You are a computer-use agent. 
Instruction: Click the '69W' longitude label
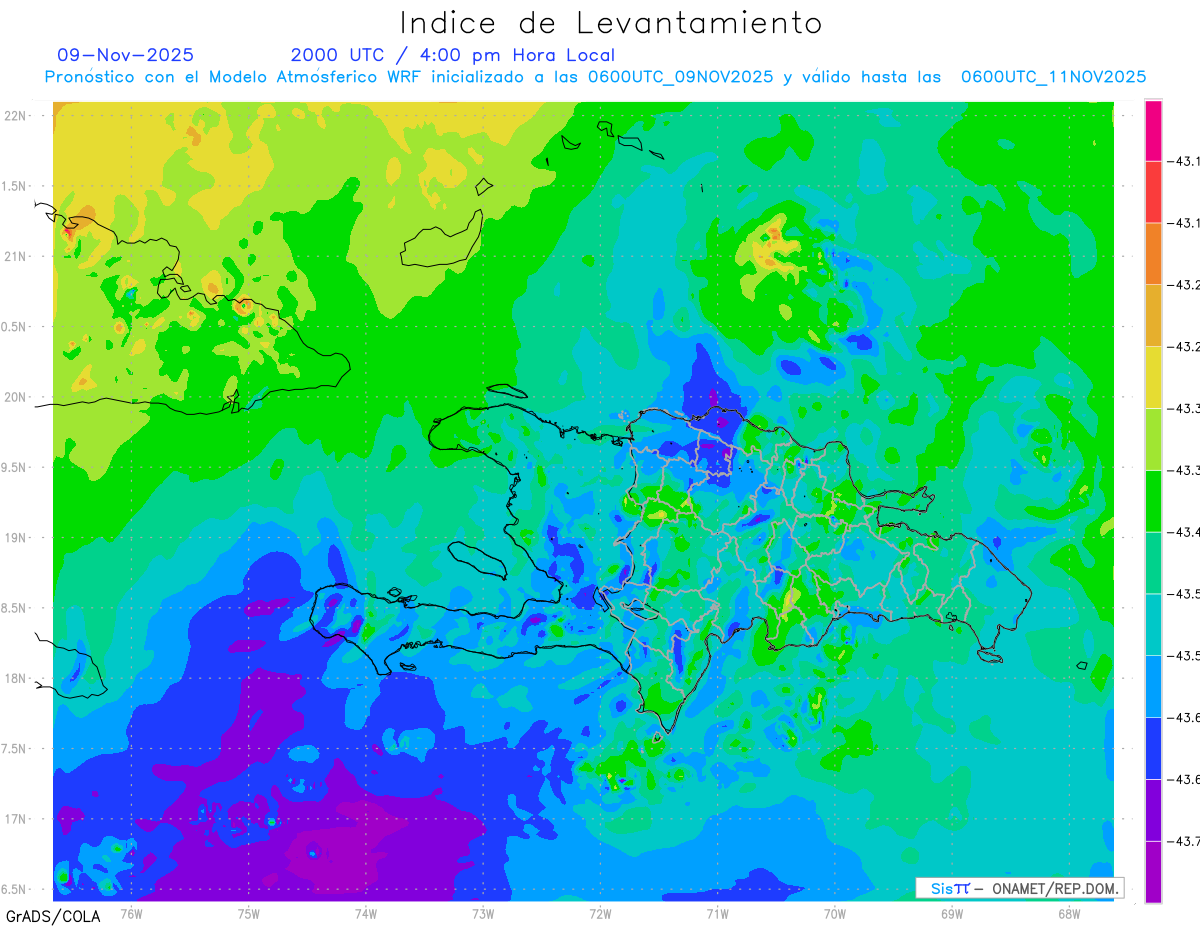tap(952, 913)
